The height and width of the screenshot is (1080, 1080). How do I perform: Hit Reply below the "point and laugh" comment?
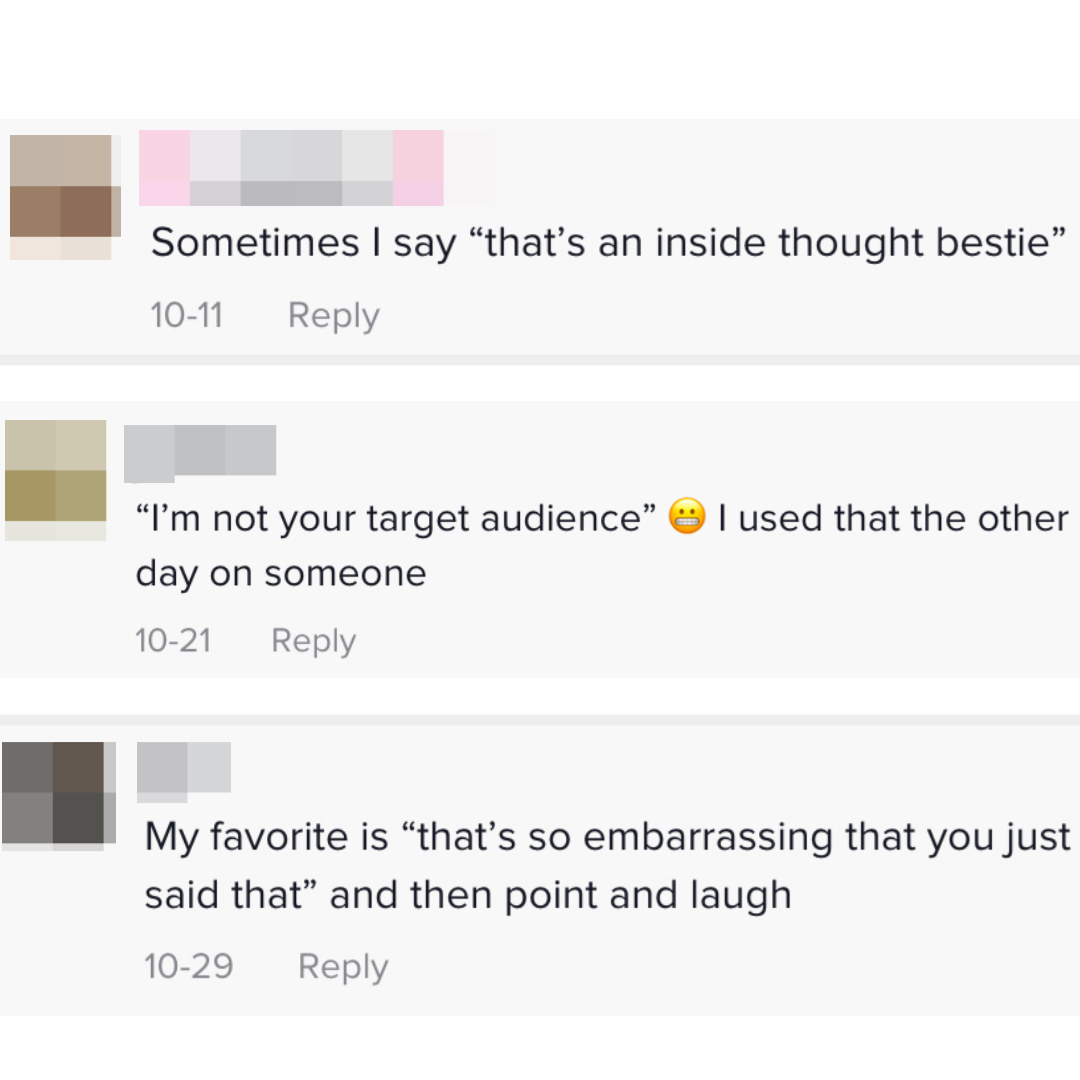[x=343, y=967]
